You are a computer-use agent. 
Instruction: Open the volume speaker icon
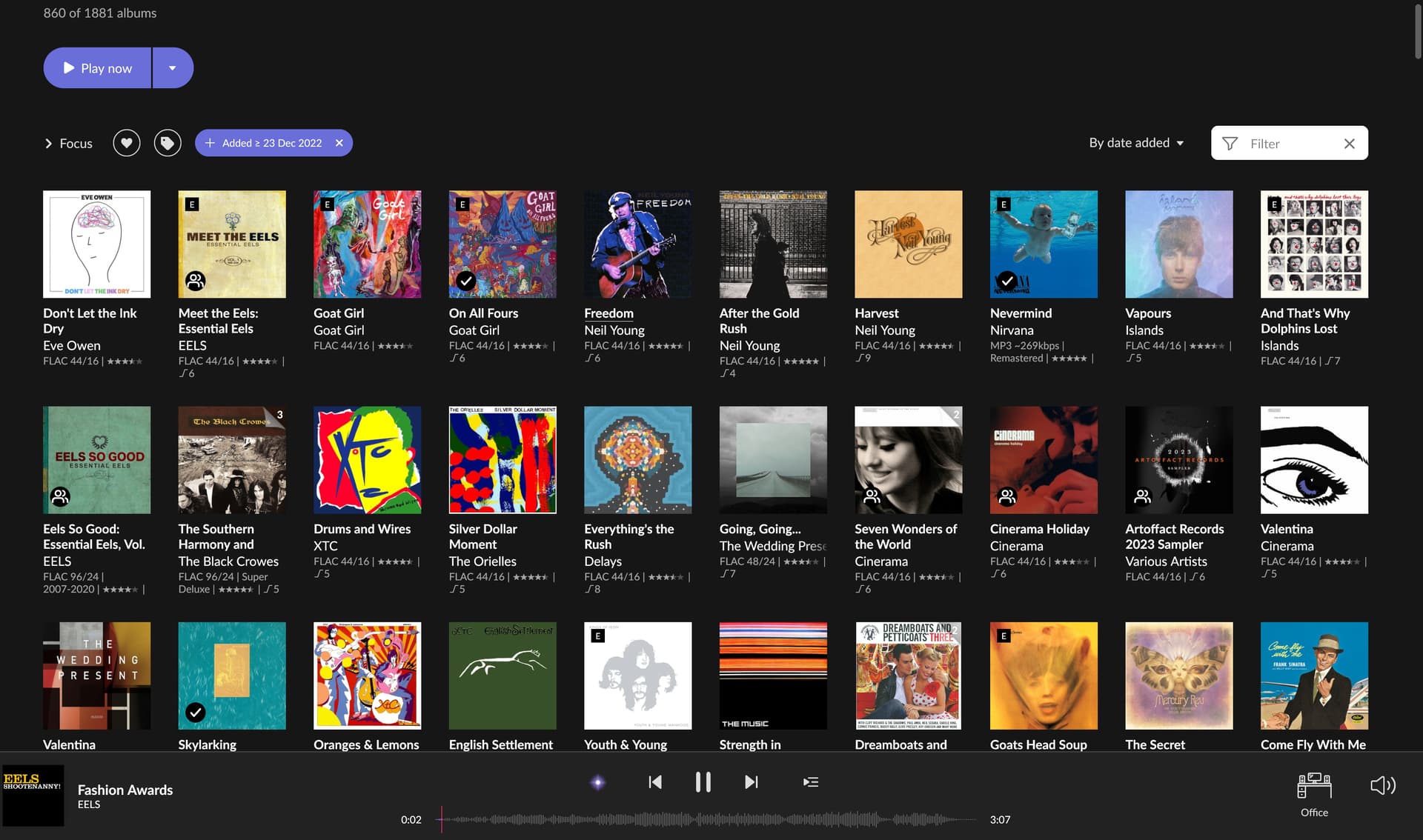(1383, 785)
